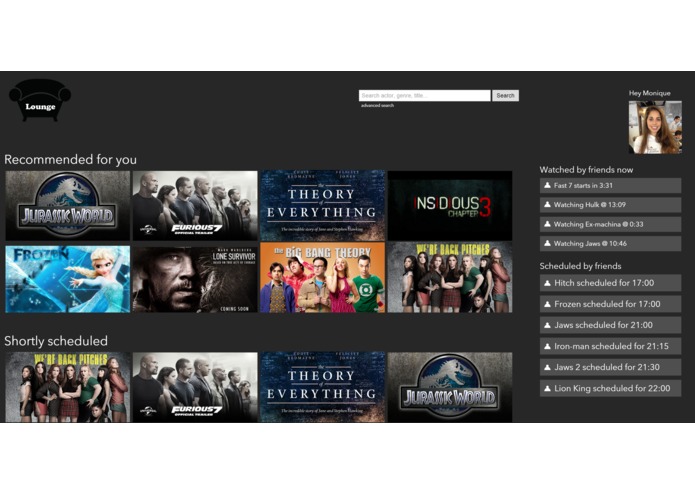Select 'Jaws scheduled for 21:00' entry
This screenshot has height=494, width=695.
(x=610, y=325)
